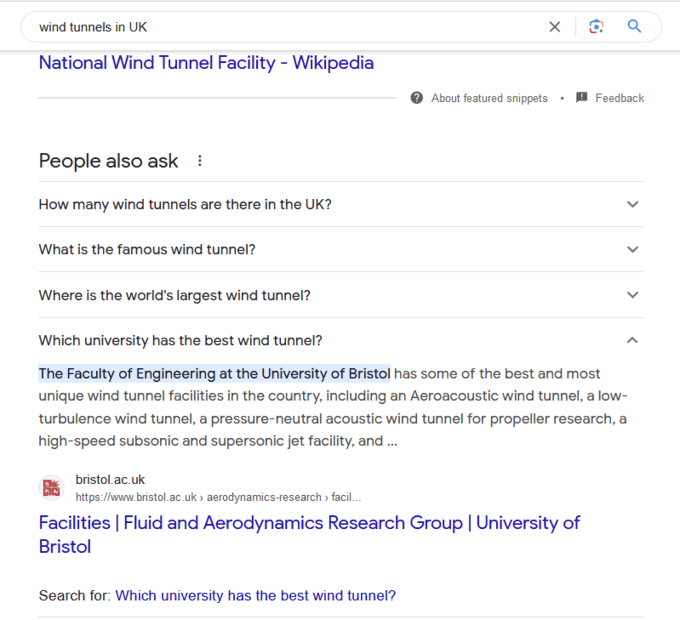Expand "How many wind tunnels" question chevron

pyautogui.click(x=632, y=204)
